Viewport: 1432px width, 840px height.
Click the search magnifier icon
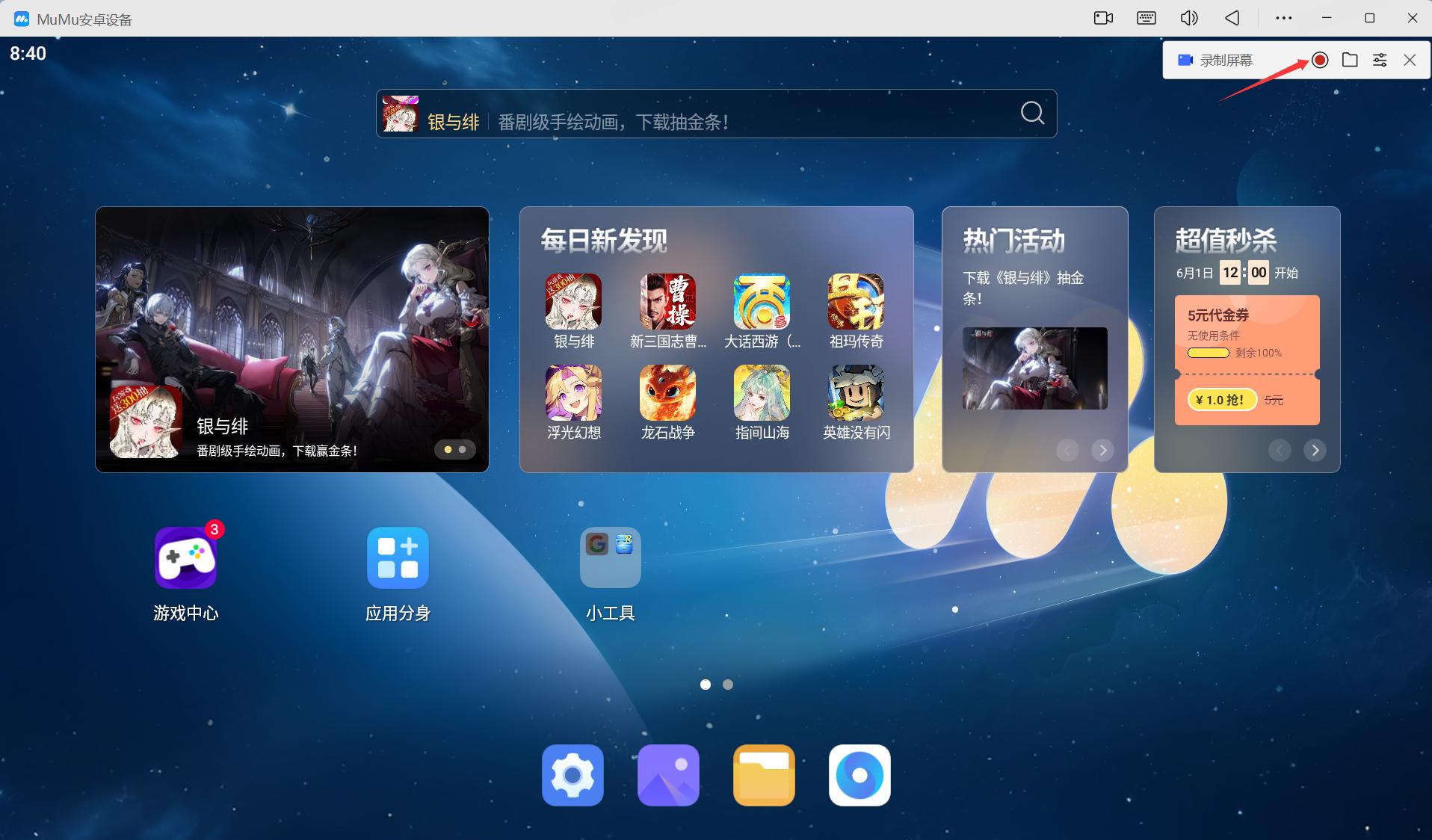1032,114
